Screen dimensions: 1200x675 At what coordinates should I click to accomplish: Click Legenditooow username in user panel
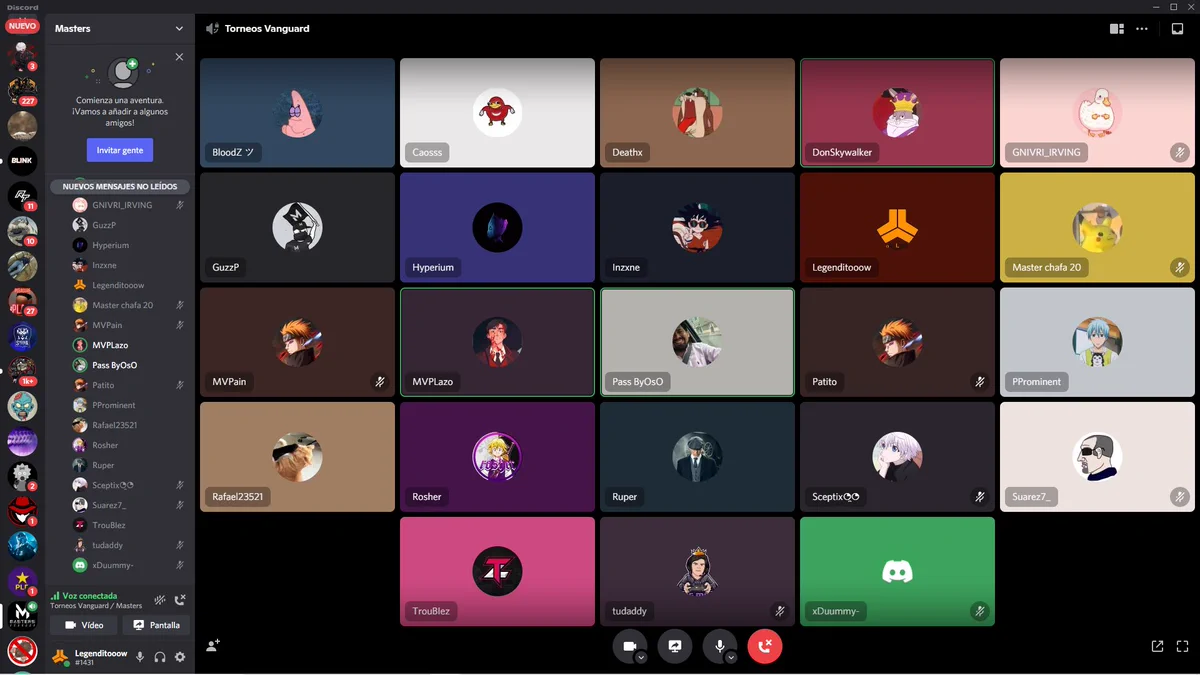[x=102, y=653]
